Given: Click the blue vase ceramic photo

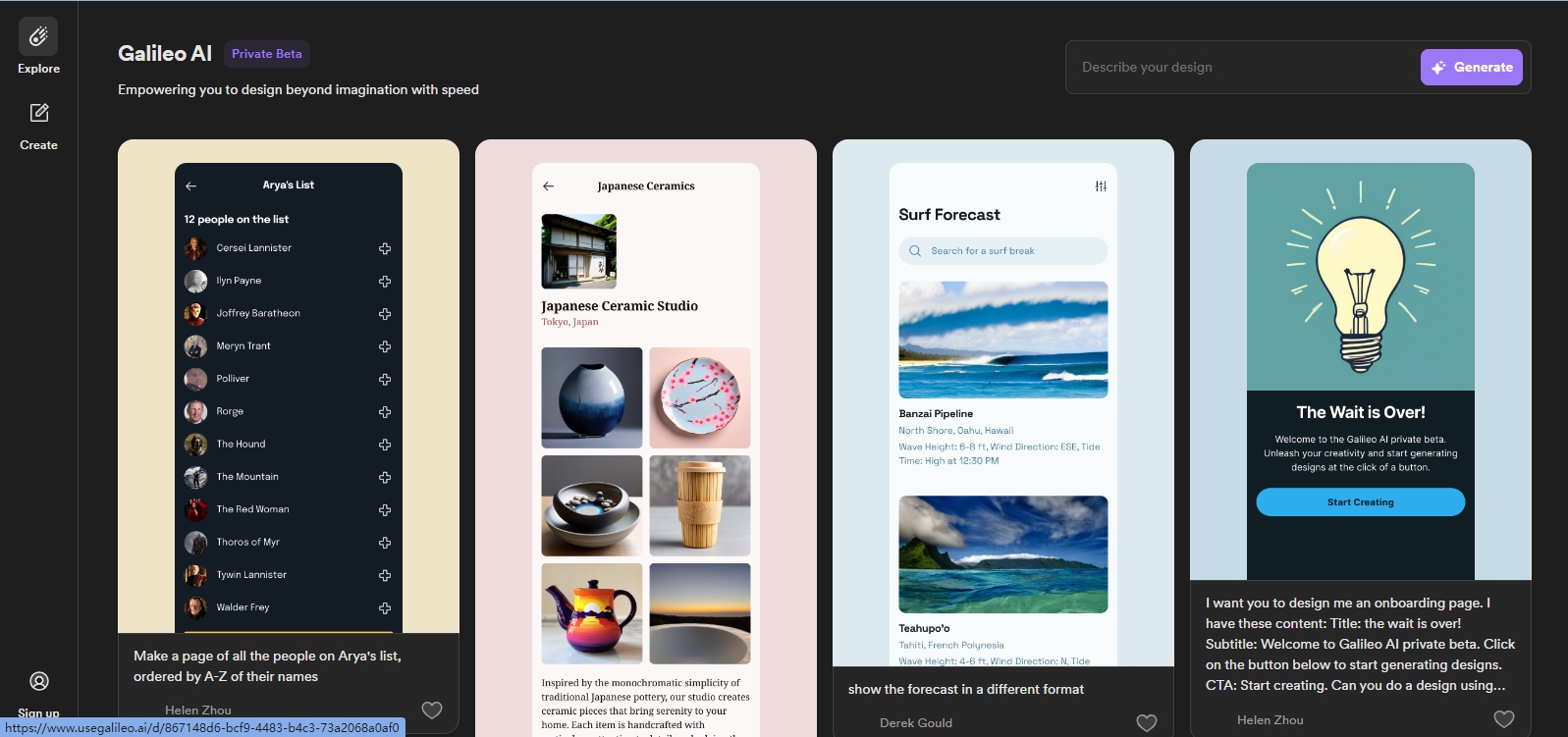Looking at the screenshot, I should coord(592,397).
